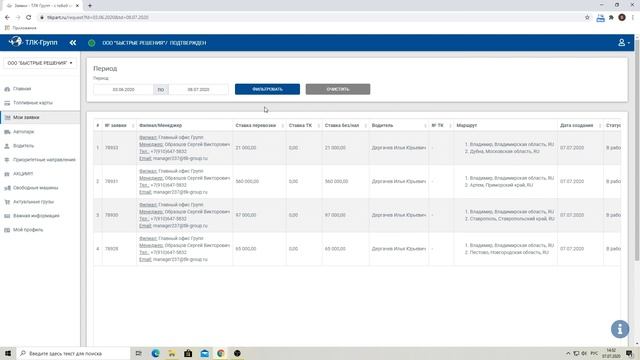640x360 pixels.
Task: Click the Главная home icon
Action: point(7,89)
